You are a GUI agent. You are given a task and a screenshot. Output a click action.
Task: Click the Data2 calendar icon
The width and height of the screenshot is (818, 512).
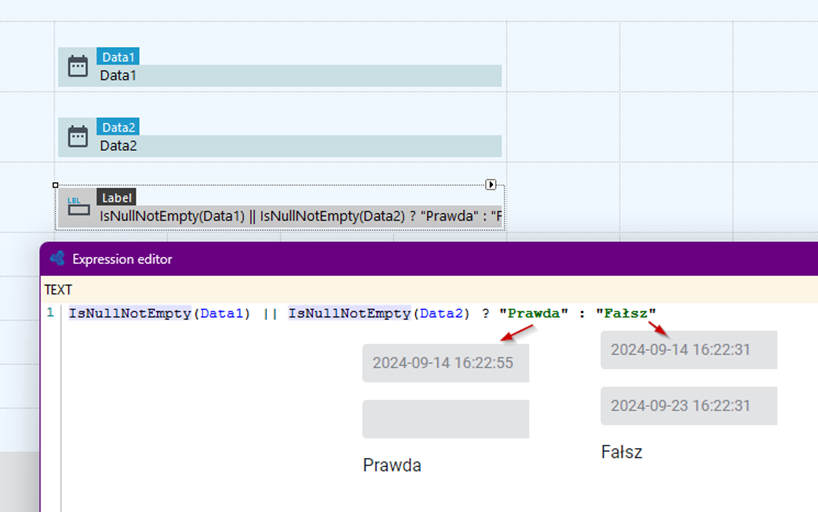click(78, 136)
